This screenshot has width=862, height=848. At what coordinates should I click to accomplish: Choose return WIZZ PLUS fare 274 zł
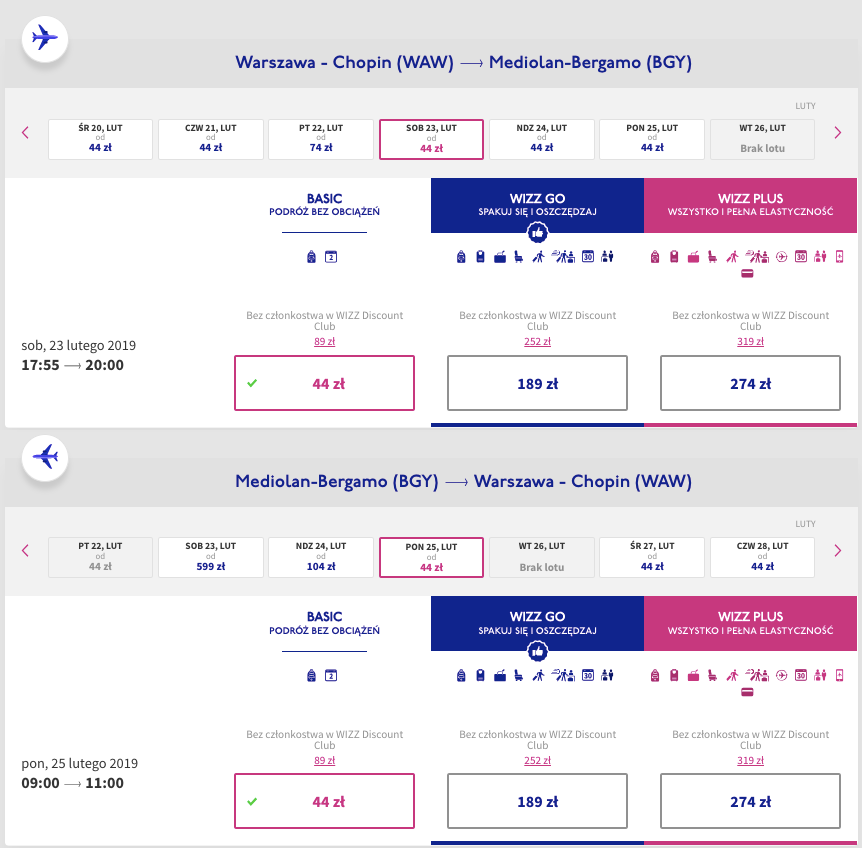(x=750, y=801)
